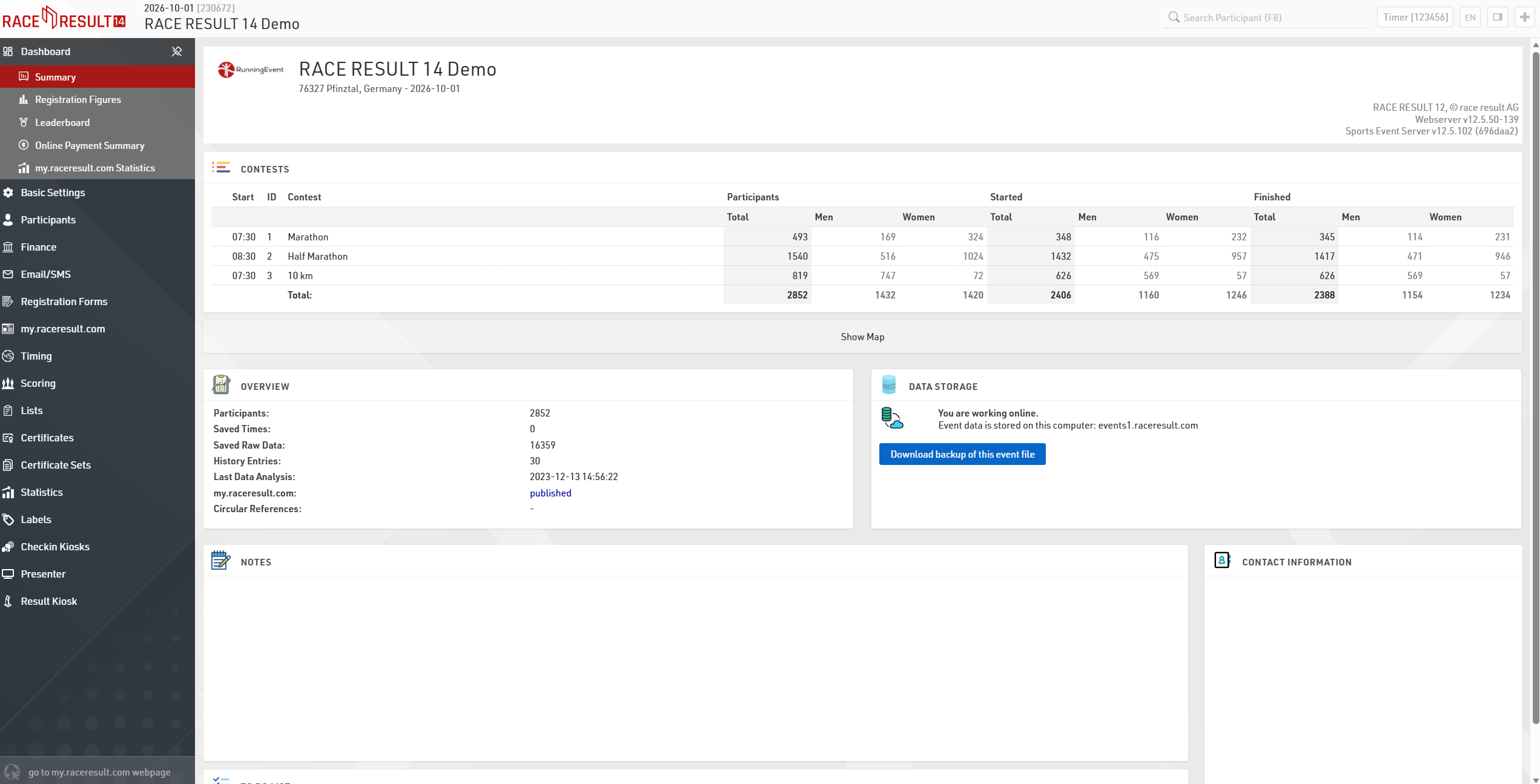Click the Email/SMS envelope icon
The width and height of the screenshot is (1540, 784).
click(8, 274)
